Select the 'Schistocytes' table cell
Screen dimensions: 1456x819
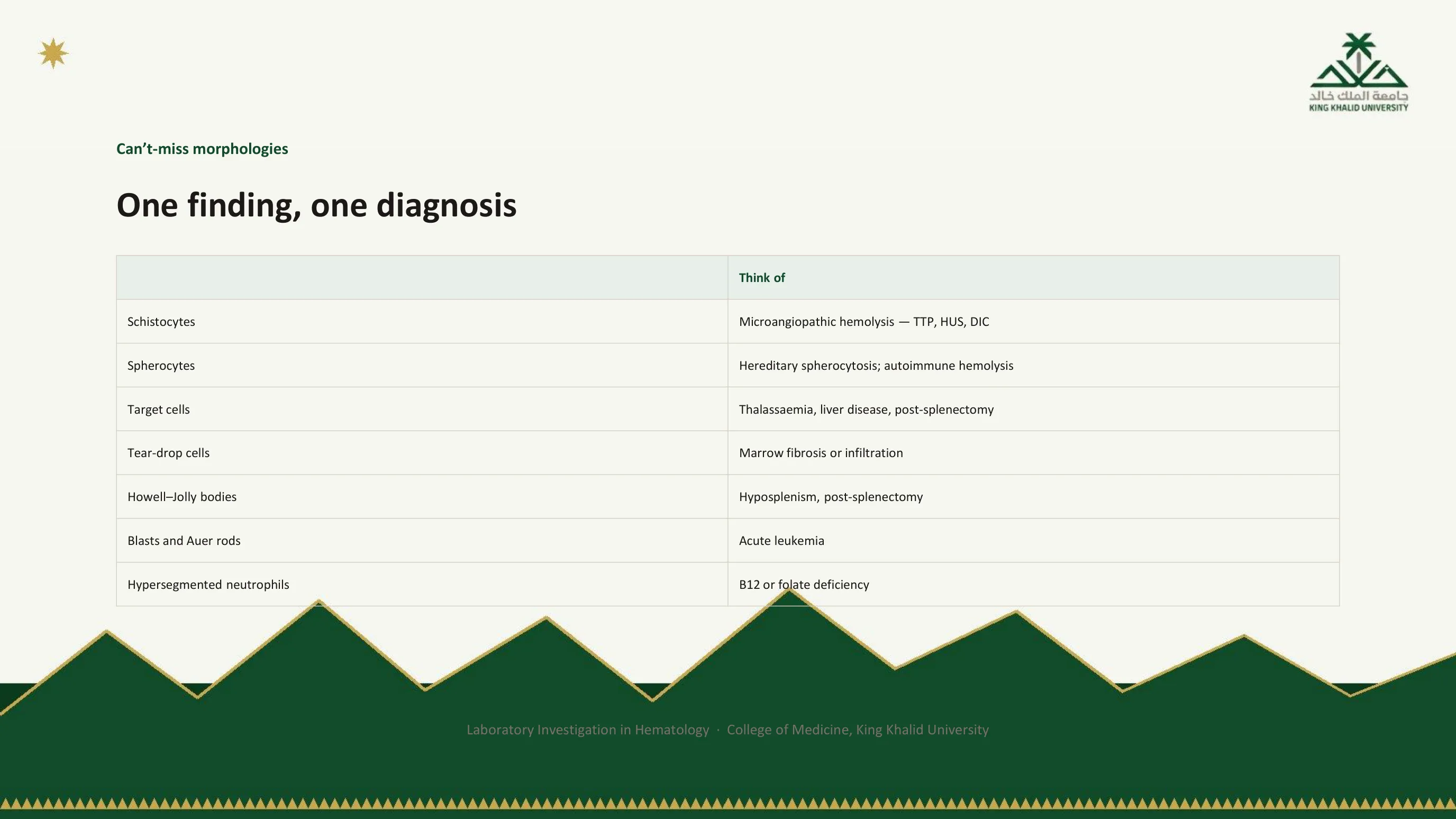(422, 322)
